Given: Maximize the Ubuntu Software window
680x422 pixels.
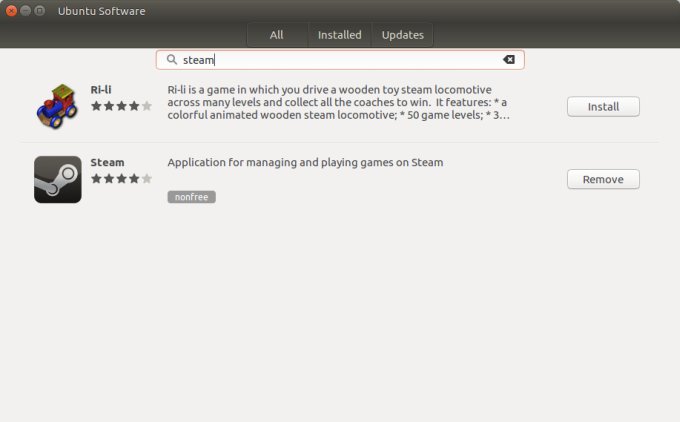Looking at the screenshot, I should click(39, 11).
